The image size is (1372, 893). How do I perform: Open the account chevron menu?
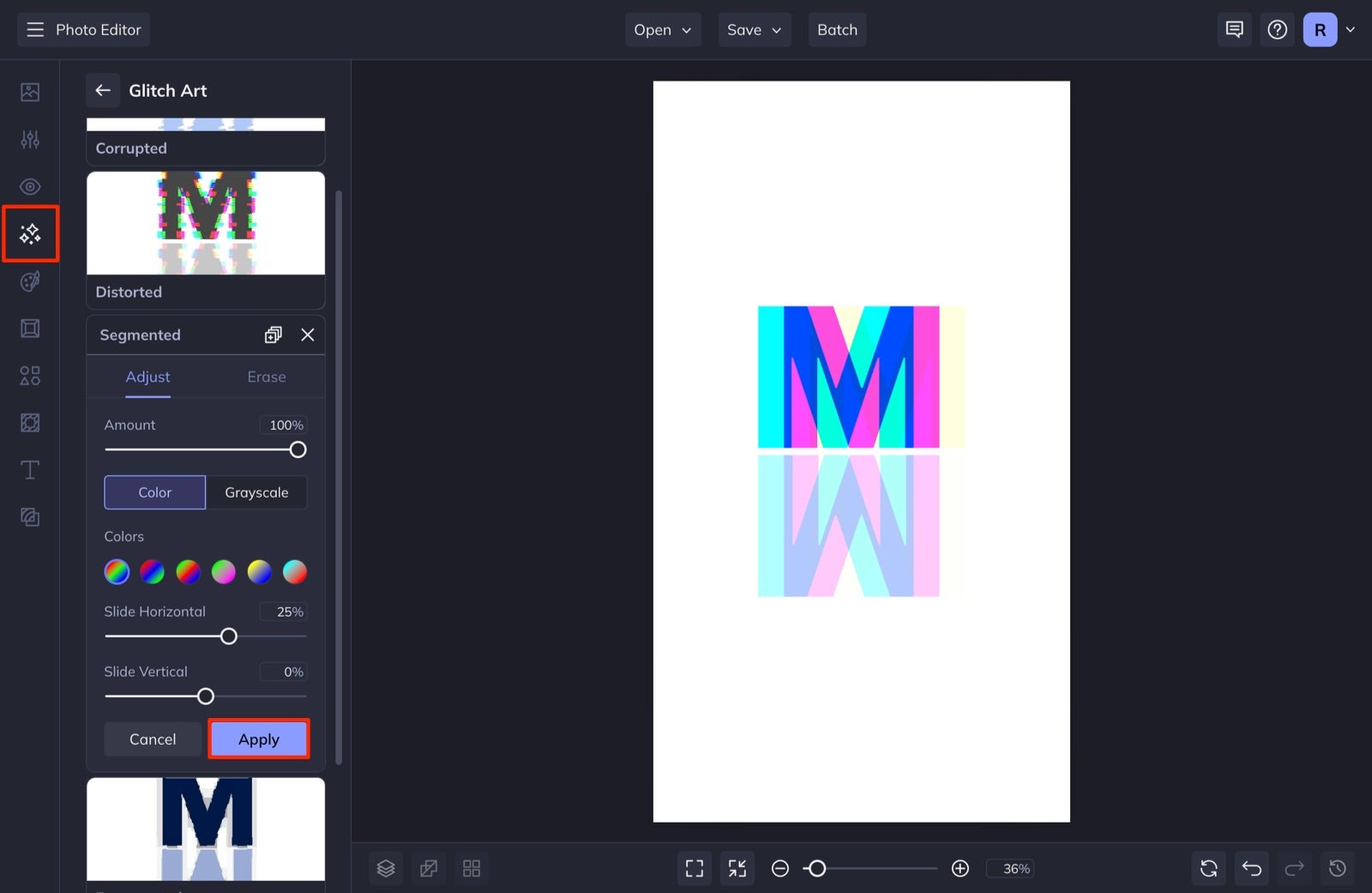coord(1351,29)
